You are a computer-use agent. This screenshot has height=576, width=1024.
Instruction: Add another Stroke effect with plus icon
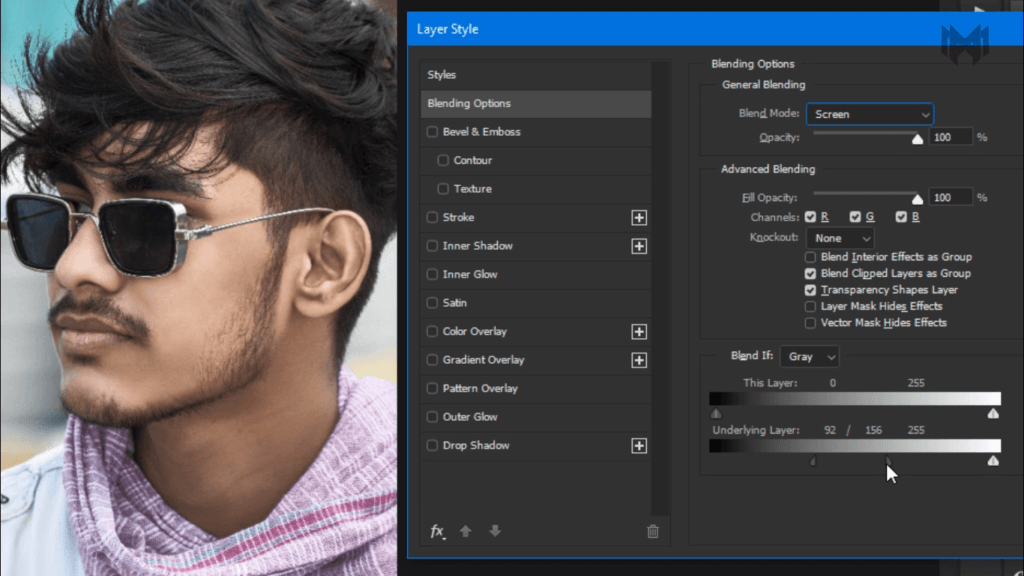pos(639,217)
